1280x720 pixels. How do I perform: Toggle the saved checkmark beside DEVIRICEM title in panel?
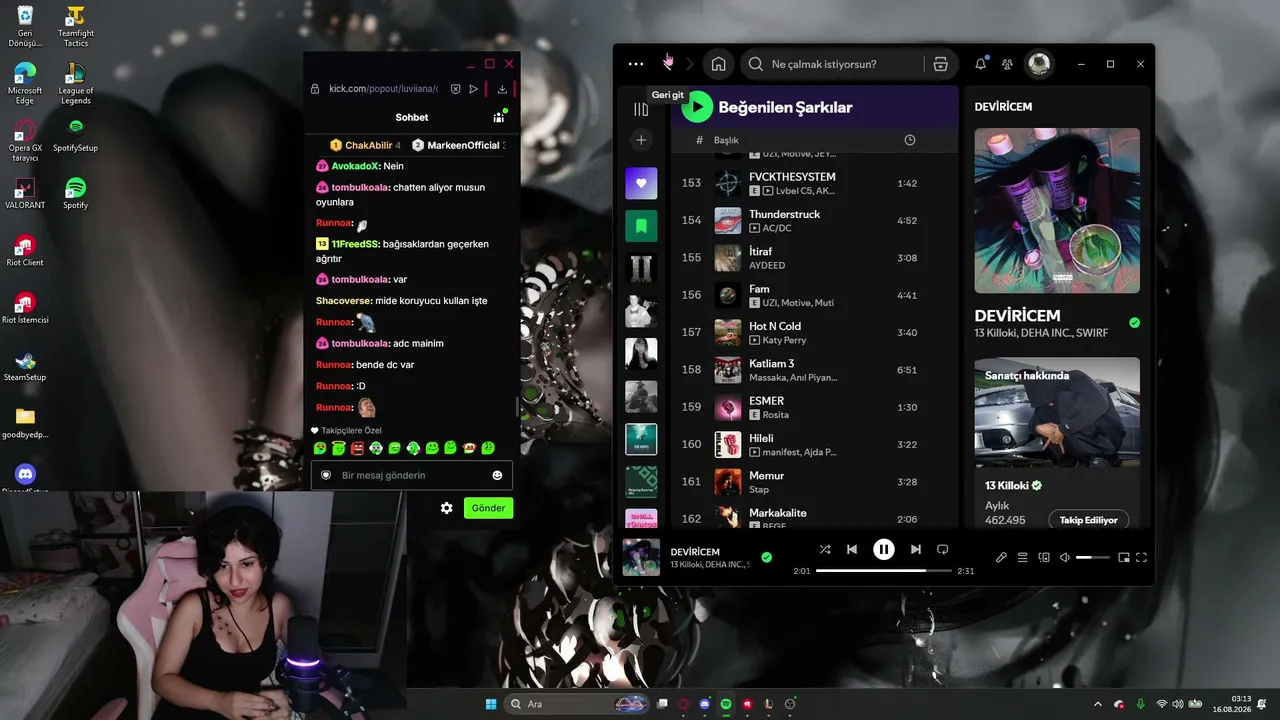(x=1134, y=323)
